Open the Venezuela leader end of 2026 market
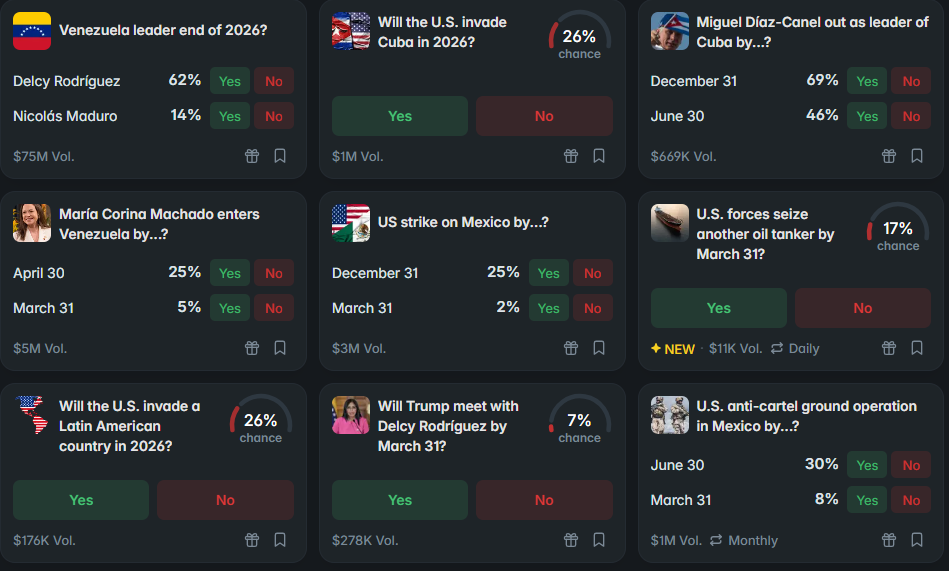 click(163, 30)
